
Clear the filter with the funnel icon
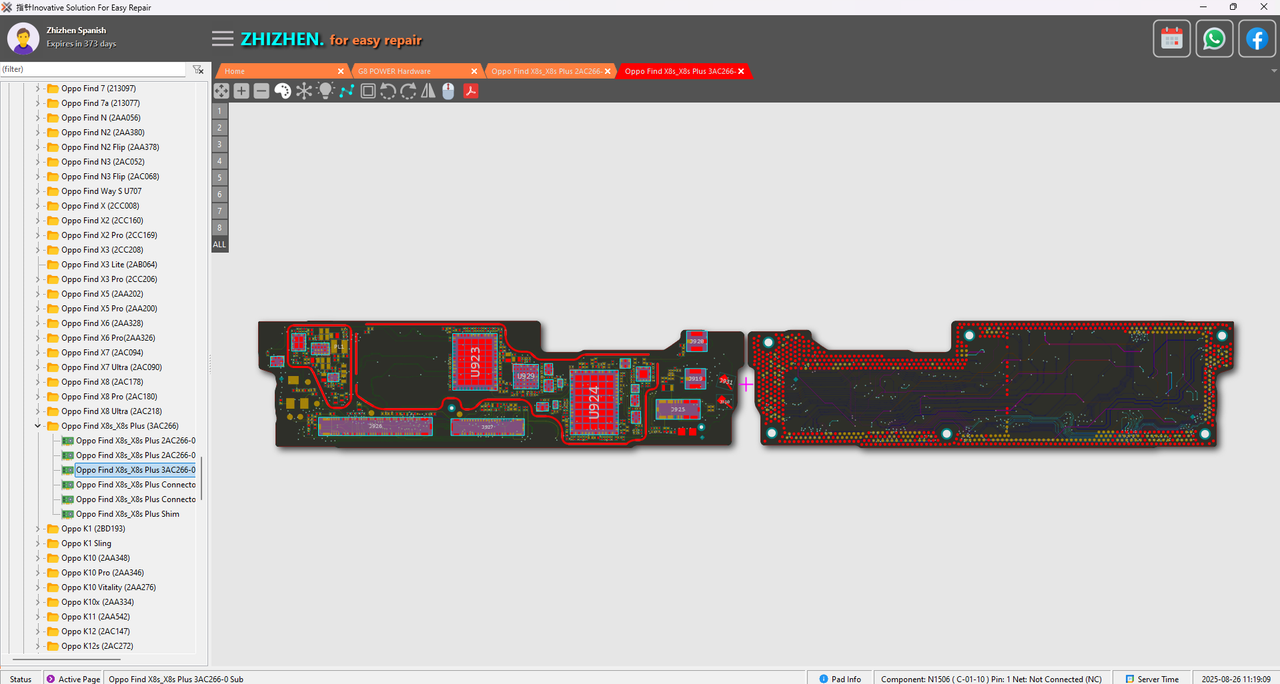coord(198,69)
